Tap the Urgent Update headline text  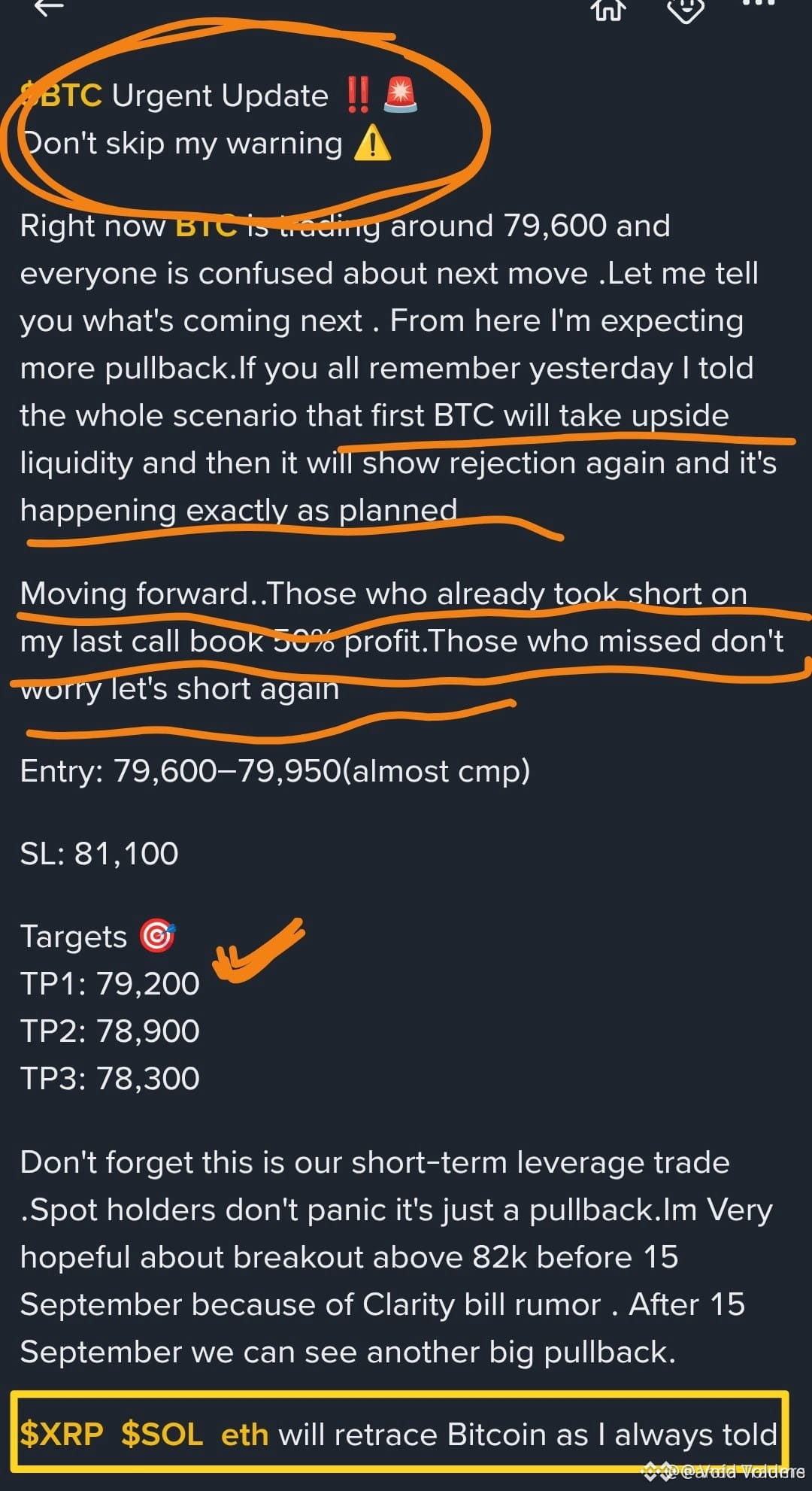click(220, 96)
